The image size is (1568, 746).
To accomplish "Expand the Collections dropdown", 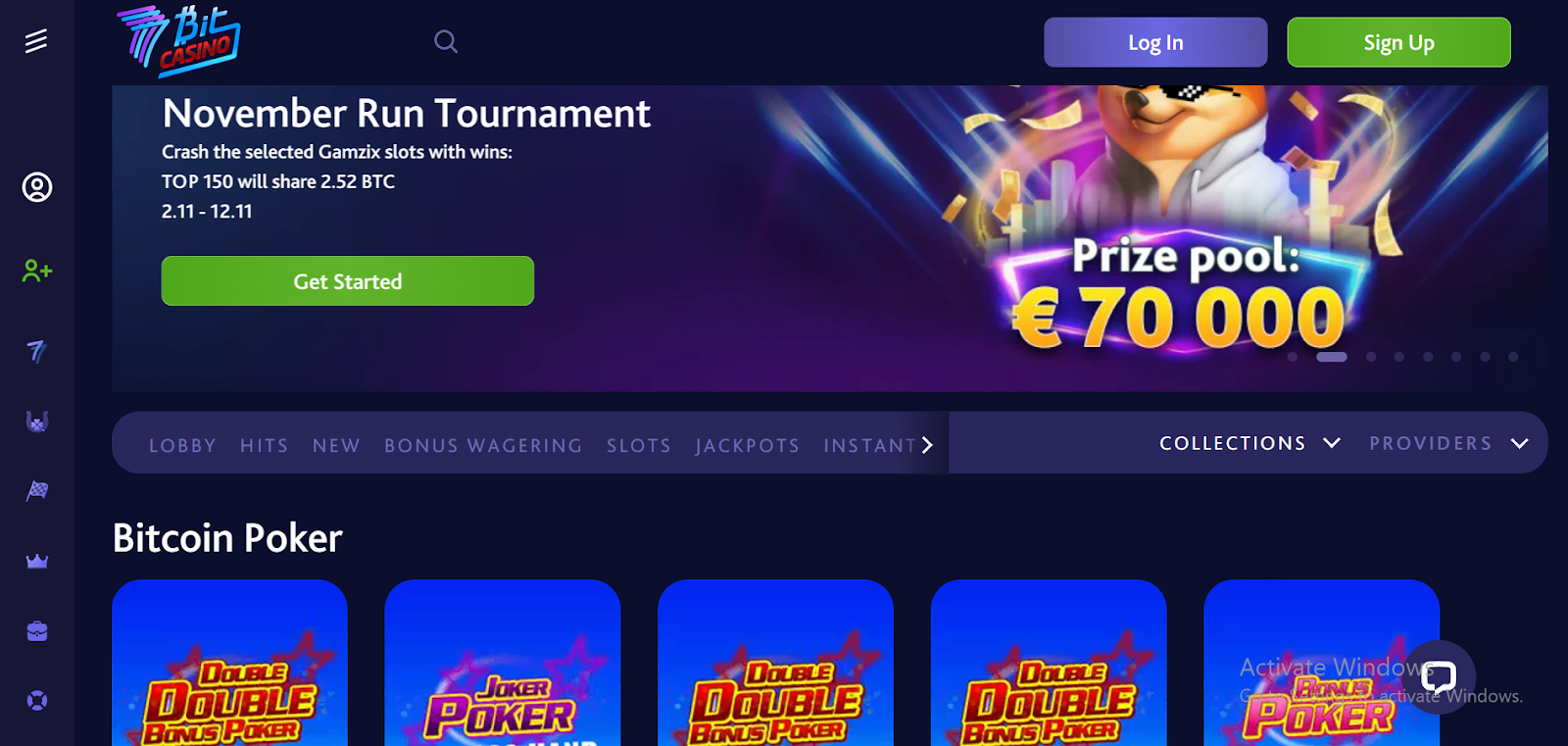I will click(1249, 443).
